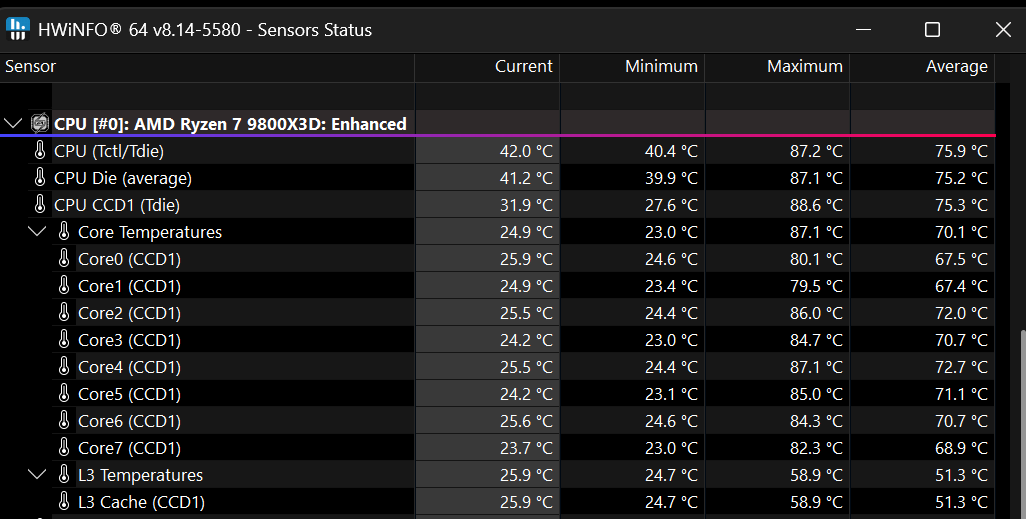Collapse the CPU [#0] AMD Ryzen sensor group
This screenshot has width=1026, height=519.
pyautogui.click(x=13, y=123)
